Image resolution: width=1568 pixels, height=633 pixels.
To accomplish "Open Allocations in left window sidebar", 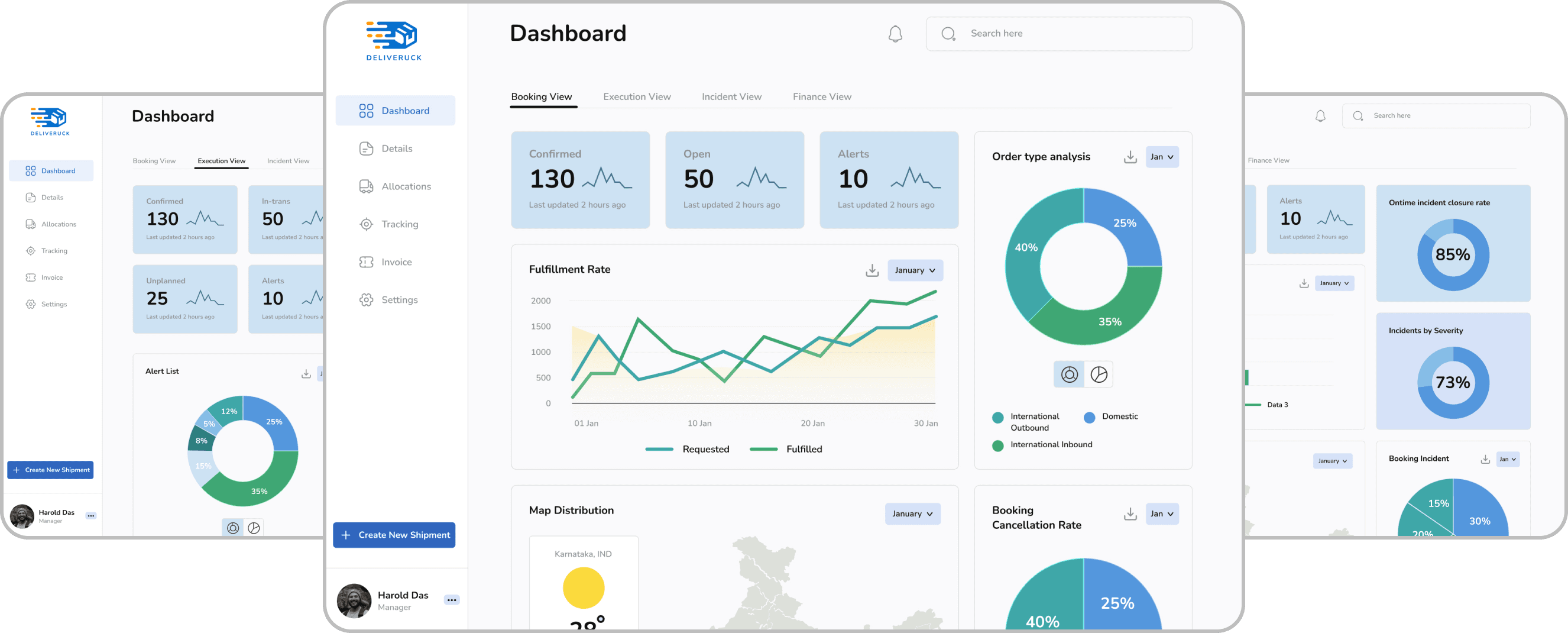I will click(51, 224).
